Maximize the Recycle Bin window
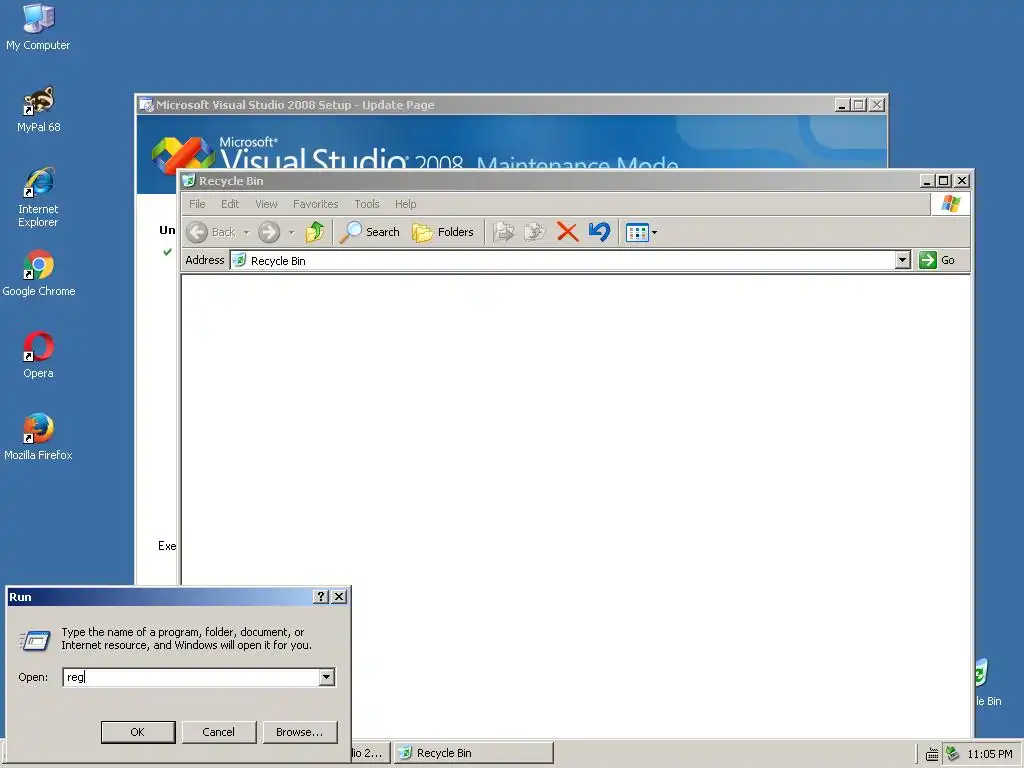 pyautogui.click(x=944, y=180)
